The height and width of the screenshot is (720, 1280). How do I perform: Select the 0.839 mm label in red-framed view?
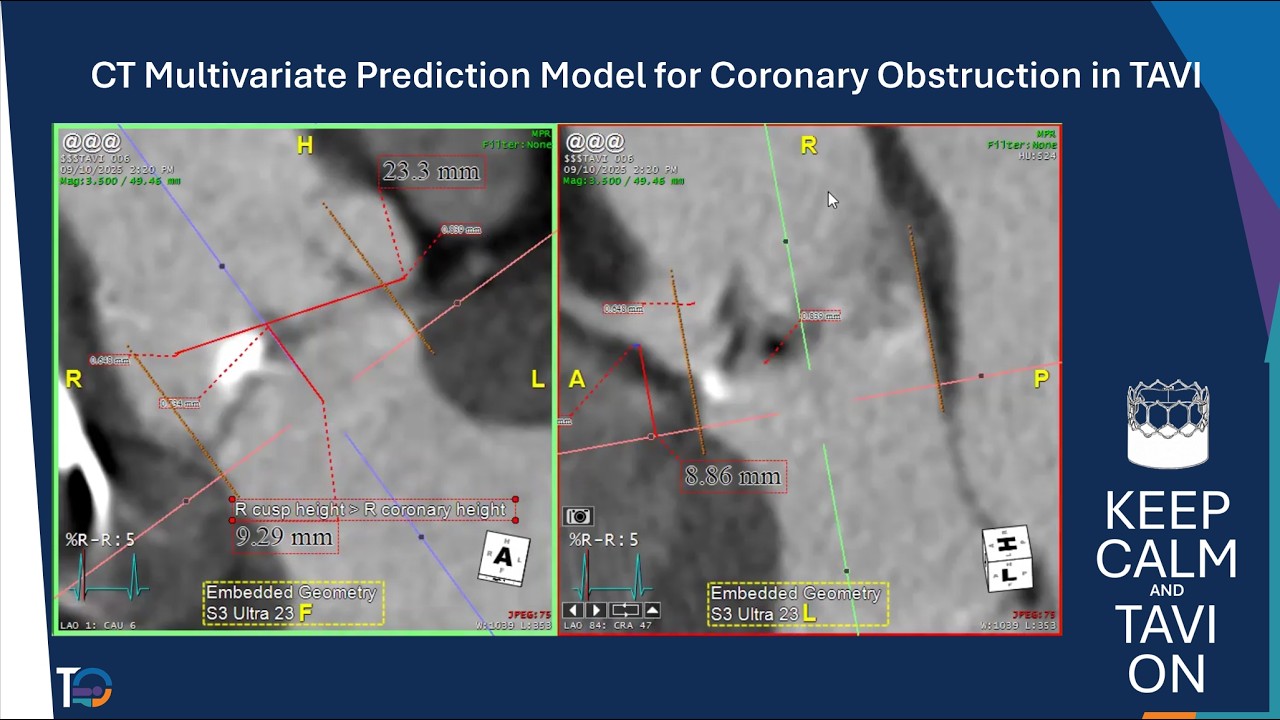[x=820, y=316]
